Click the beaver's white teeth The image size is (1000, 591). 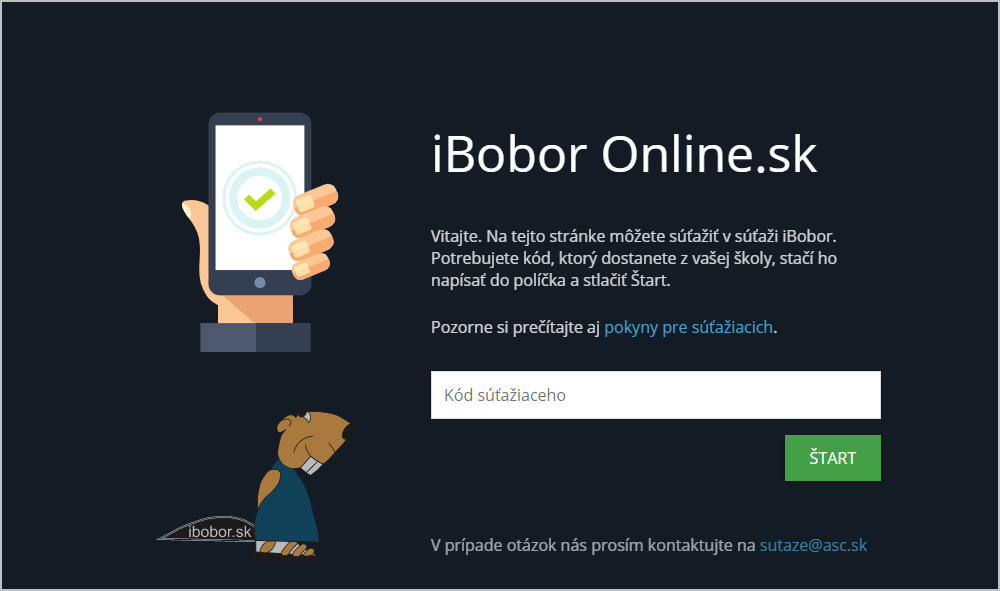[x=311, y=465]
